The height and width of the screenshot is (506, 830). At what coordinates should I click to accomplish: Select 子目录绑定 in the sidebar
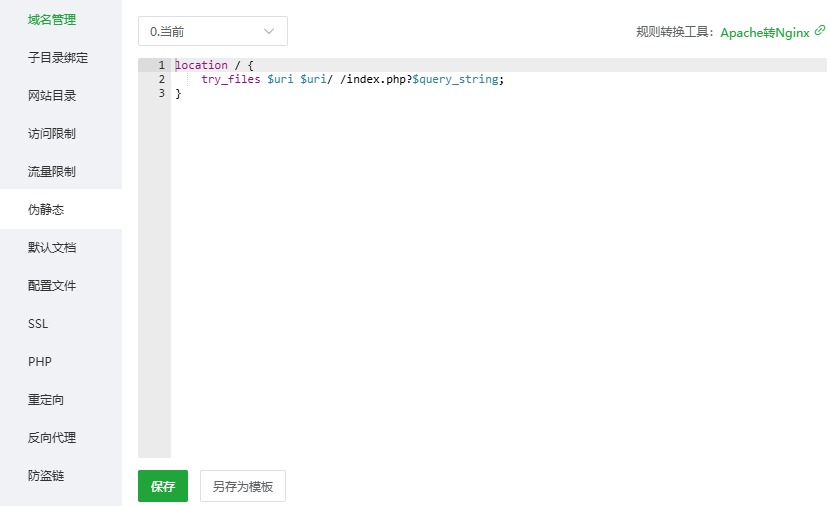(58, 57)
